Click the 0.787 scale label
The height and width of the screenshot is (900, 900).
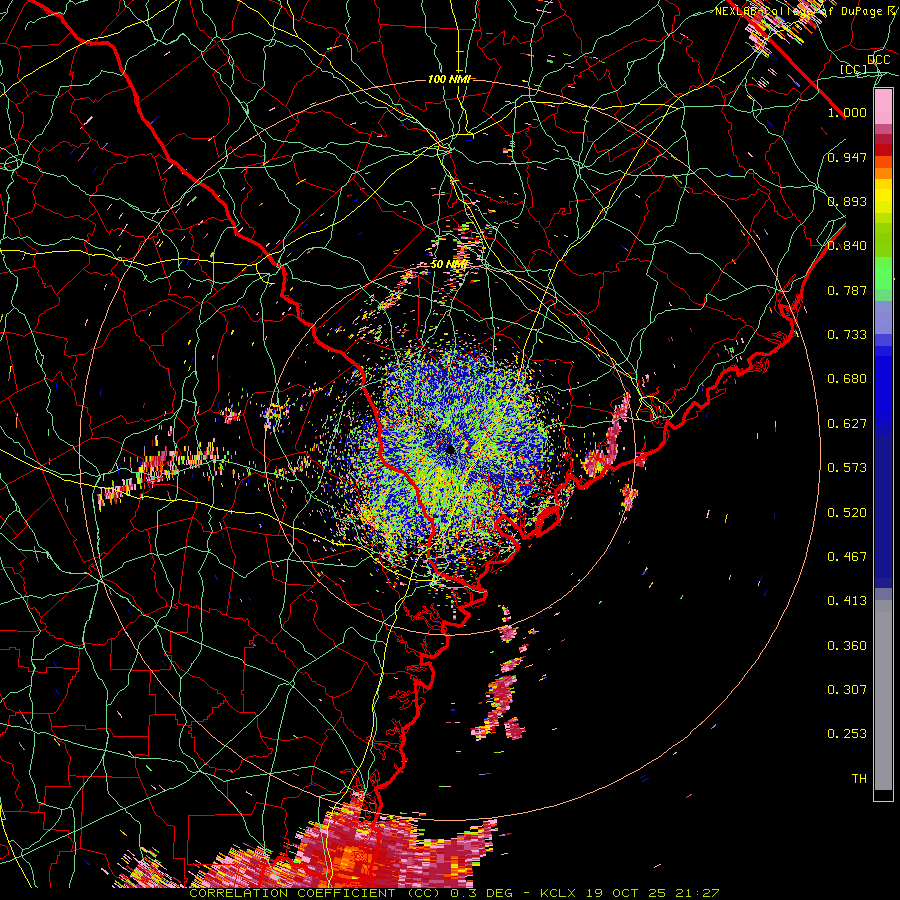847,290
